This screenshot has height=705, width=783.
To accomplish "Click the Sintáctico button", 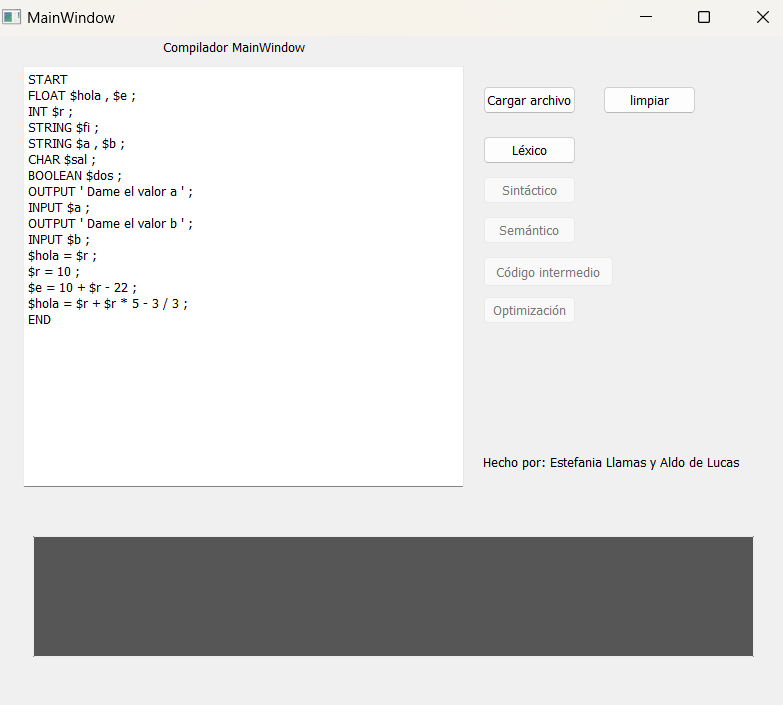I will (x=529, y=190).
